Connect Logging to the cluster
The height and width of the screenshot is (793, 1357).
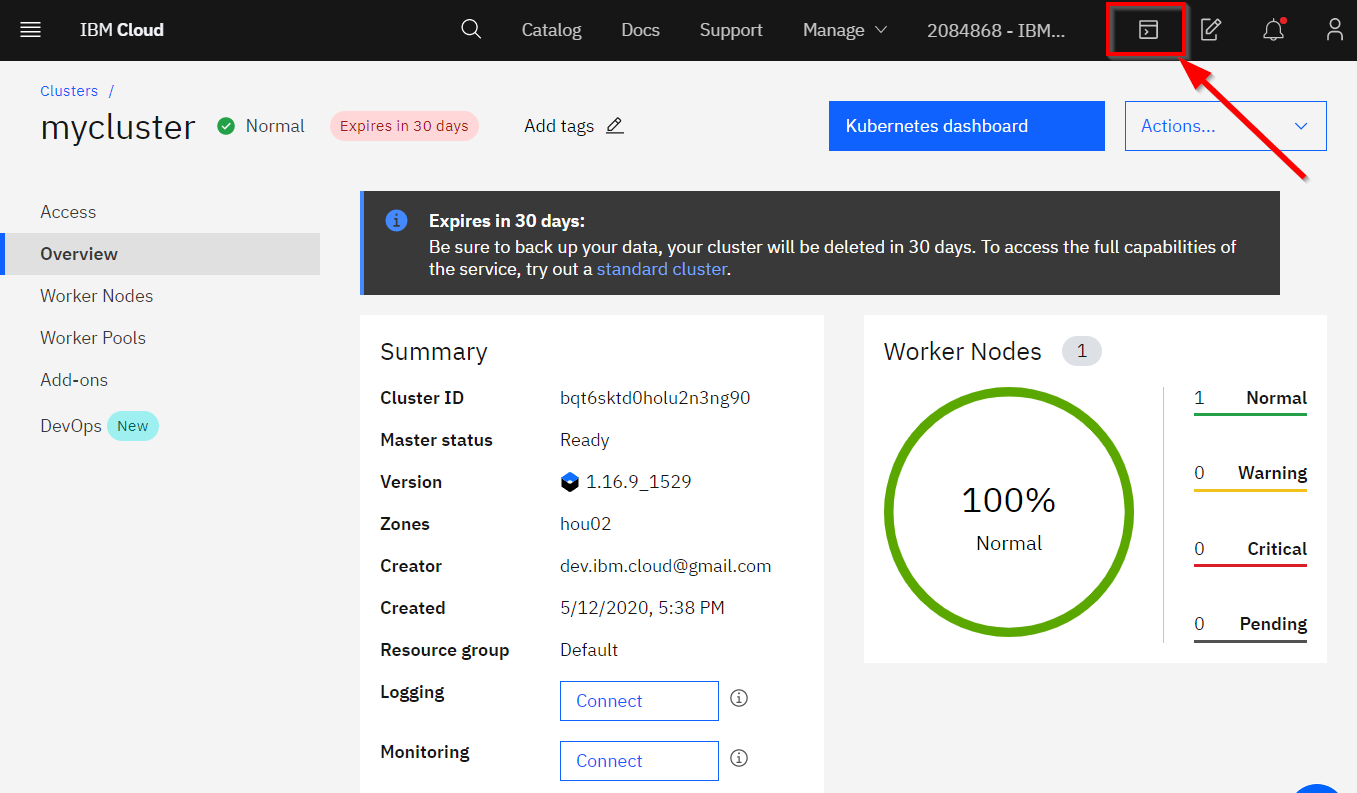[639, 701]
